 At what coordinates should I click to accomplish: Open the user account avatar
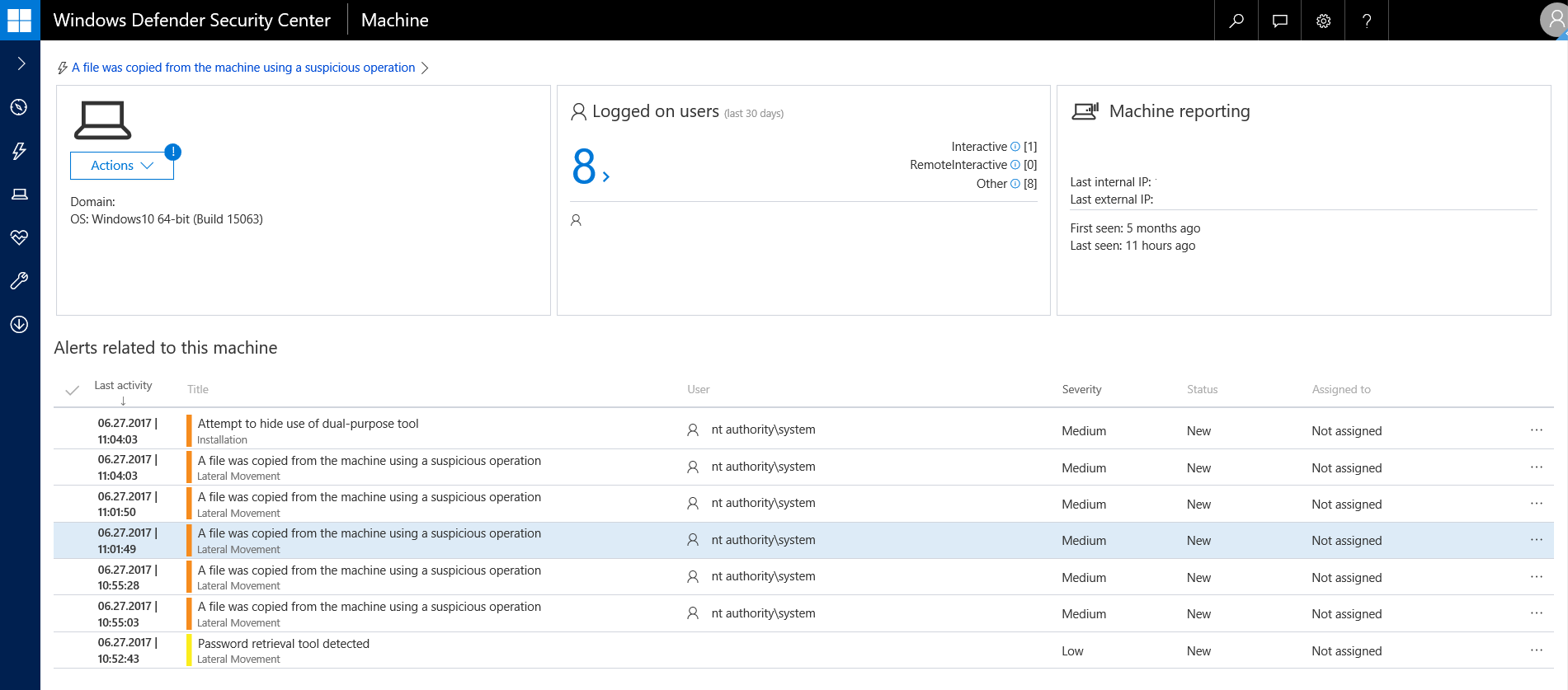[x=1554, y=20]
